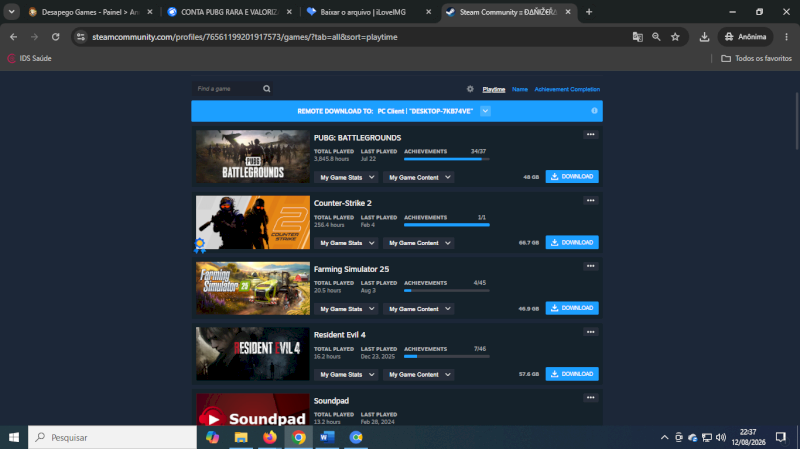Click Resident Evil 4 achievements progress bar
Screen dimensions: 800x449
pos(446,357)
